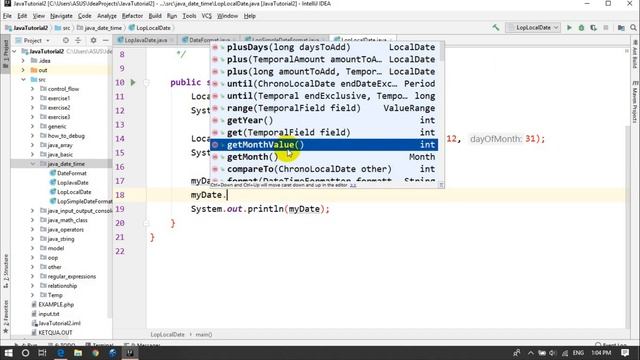Collapse the src folder
The image size is (640, 360).
(23, 79)
